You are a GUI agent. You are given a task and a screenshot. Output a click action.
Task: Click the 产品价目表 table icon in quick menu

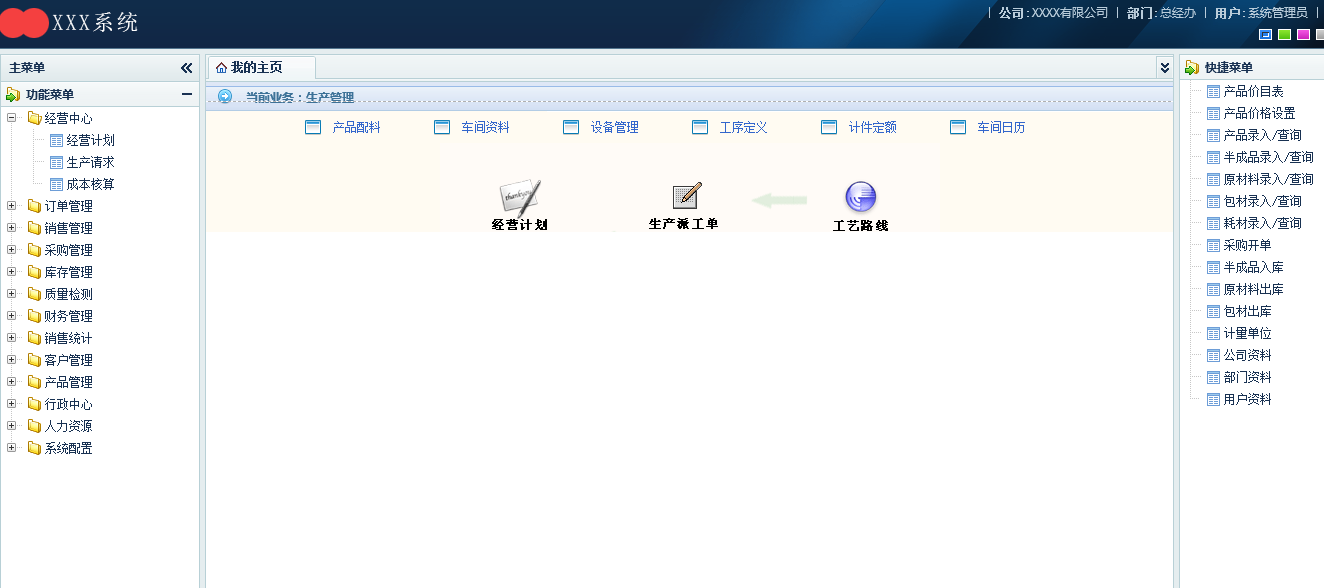(x=1213, y=91)
